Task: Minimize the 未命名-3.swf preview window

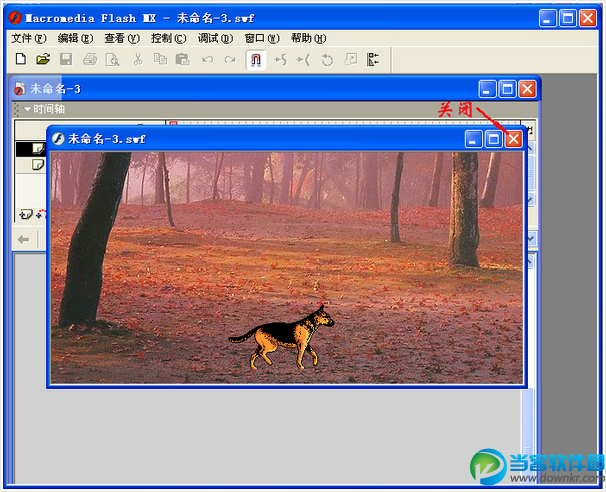Action: point(473,139)
